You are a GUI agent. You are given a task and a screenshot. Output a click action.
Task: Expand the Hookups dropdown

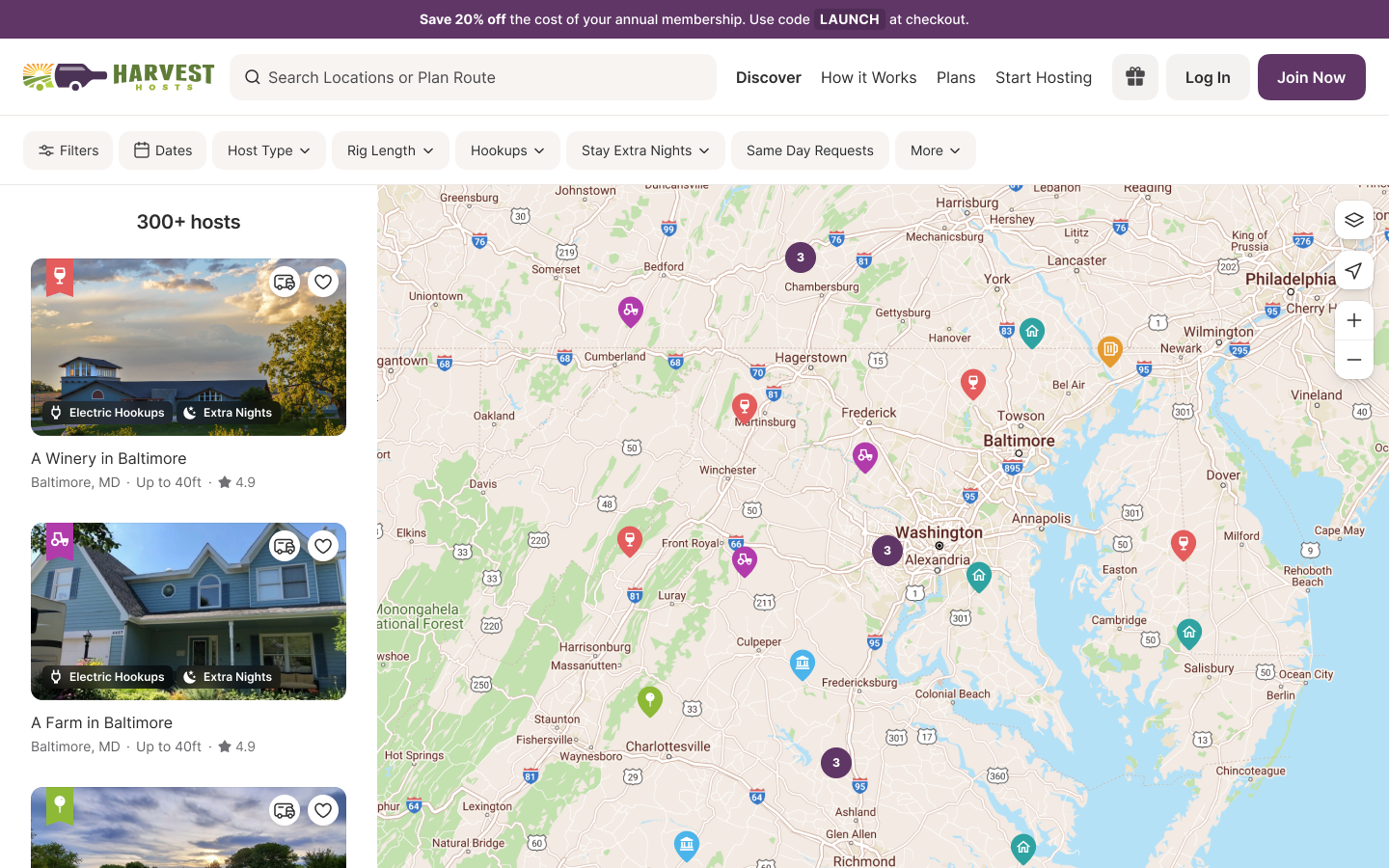[x=507, y=150]
